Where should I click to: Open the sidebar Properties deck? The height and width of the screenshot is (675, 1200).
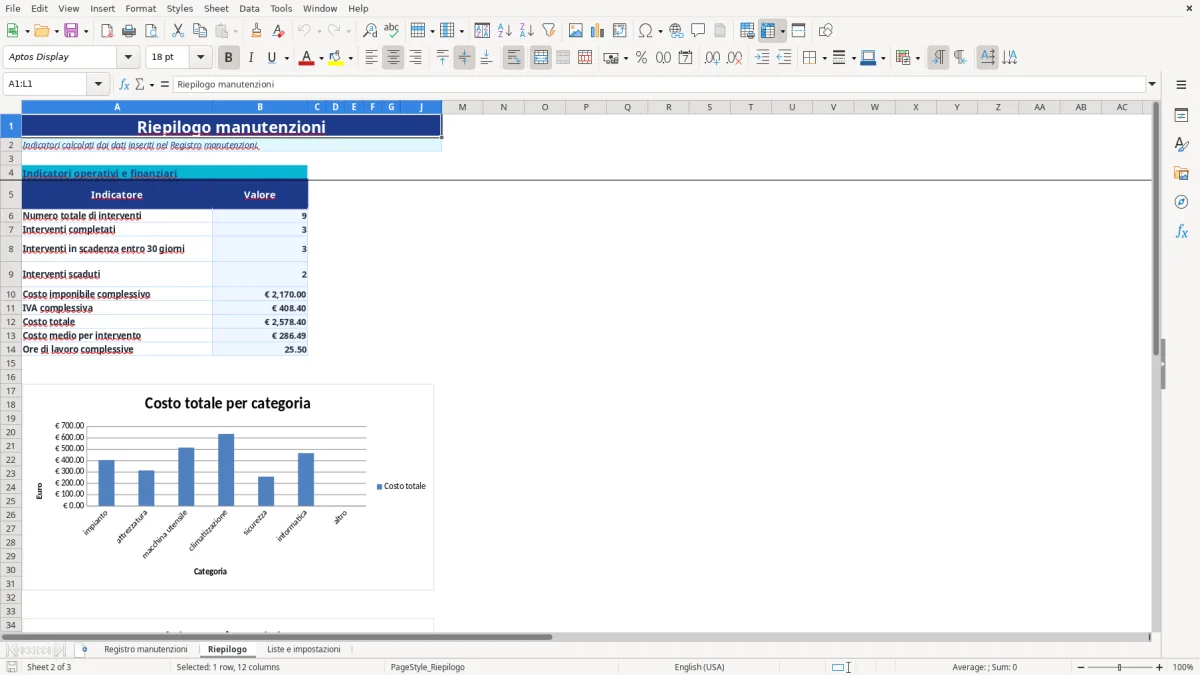1181,116
